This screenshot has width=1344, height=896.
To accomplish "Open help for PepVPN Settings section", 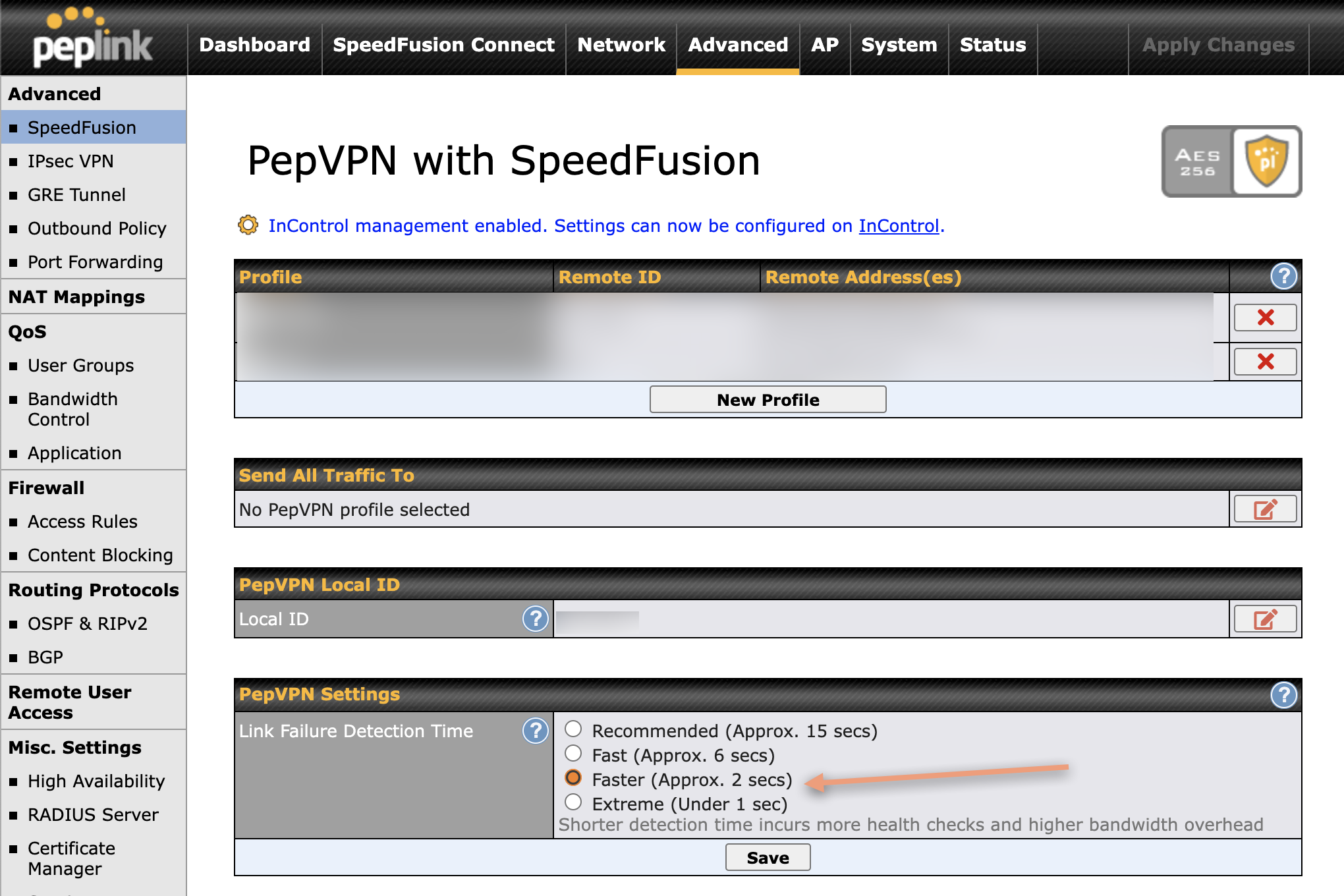I will click(x=1283, y=694).
